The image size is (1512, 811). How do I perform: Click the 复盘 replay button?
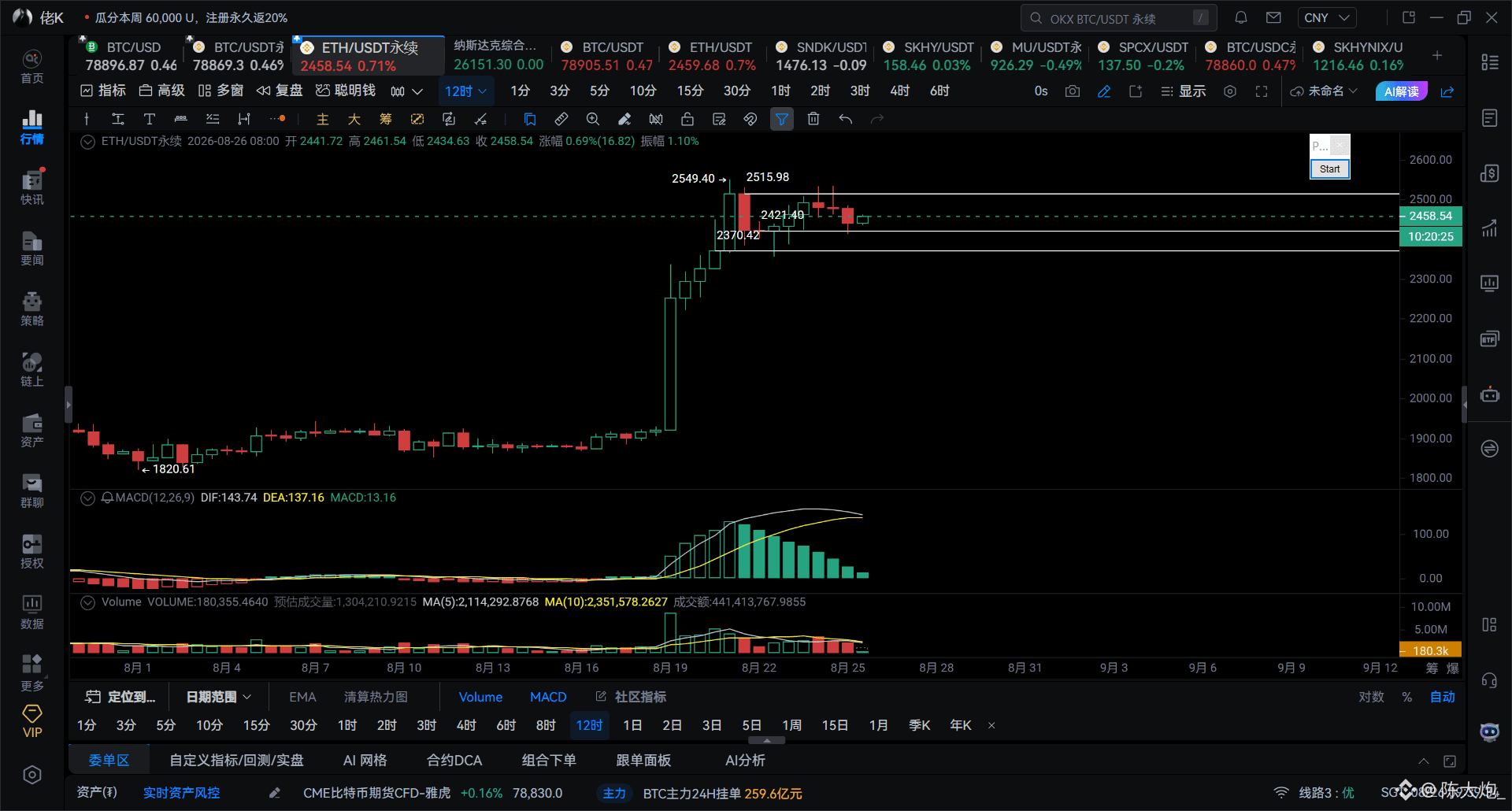[280, 91]
